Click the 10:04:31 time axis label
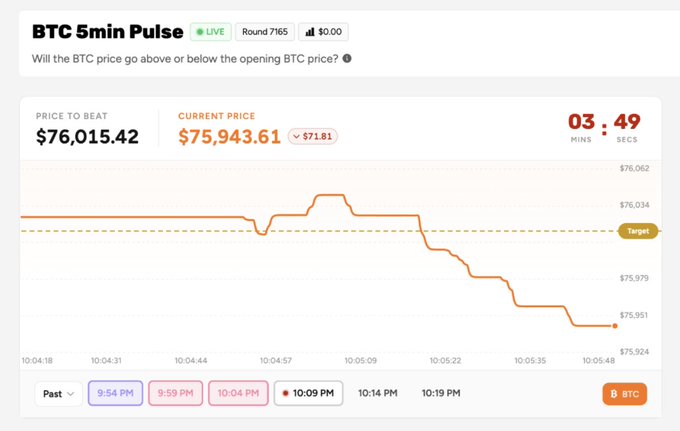 (x=106, y=360)
